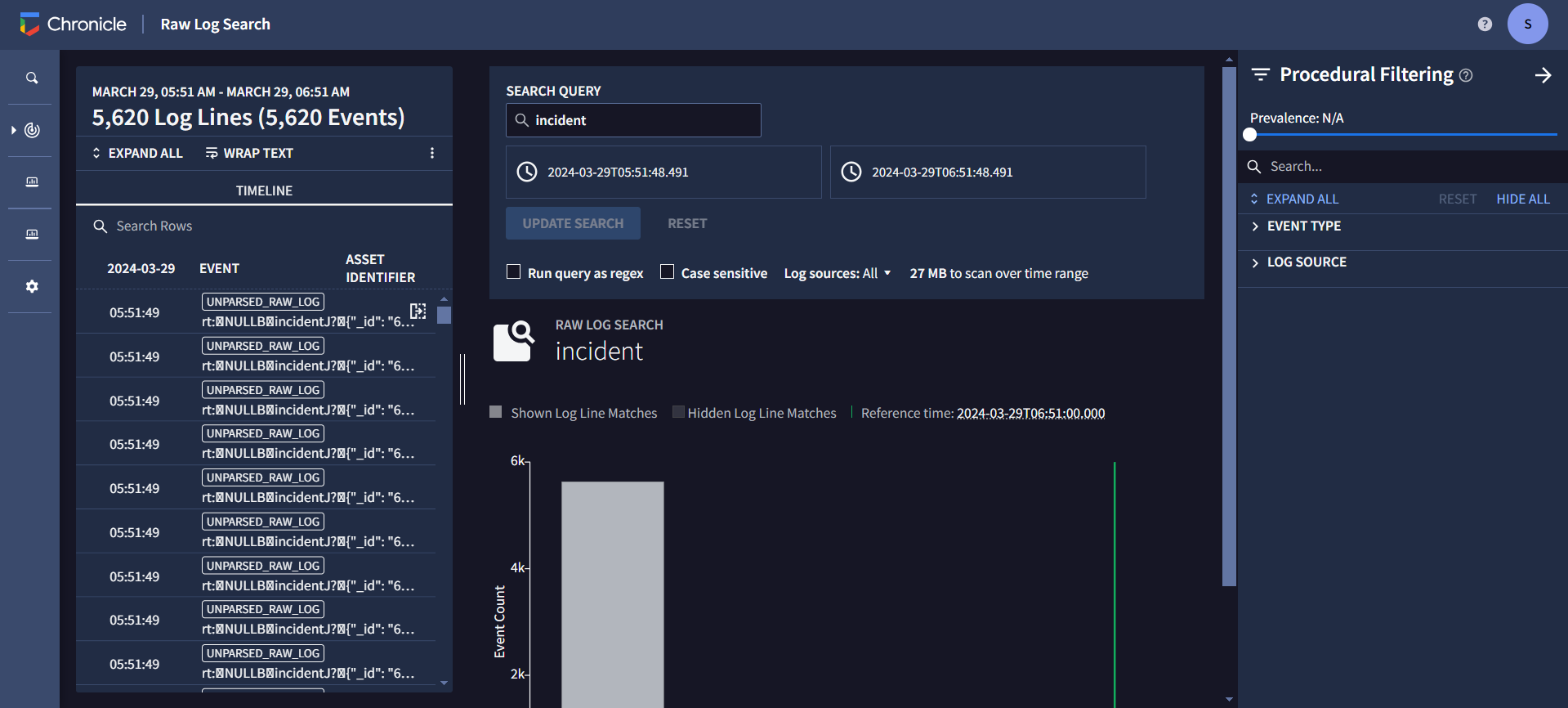Focus the Search Rows field
Image resolution: width=1568 pixels, height=708 pixels.
[x=264, y=226]
